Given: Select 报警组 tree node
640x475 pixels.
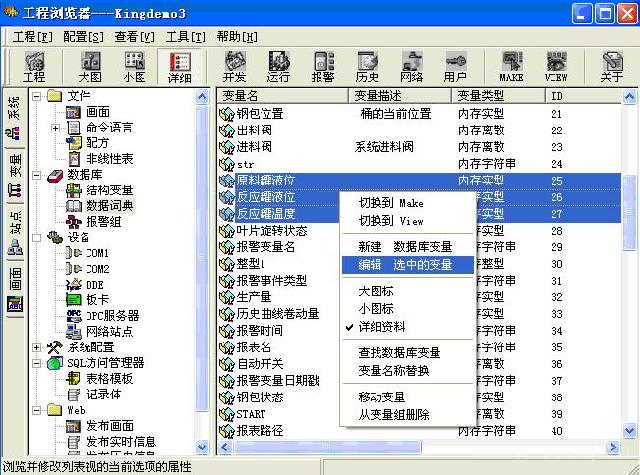Looking at the screenshot, I should [104, 222].
